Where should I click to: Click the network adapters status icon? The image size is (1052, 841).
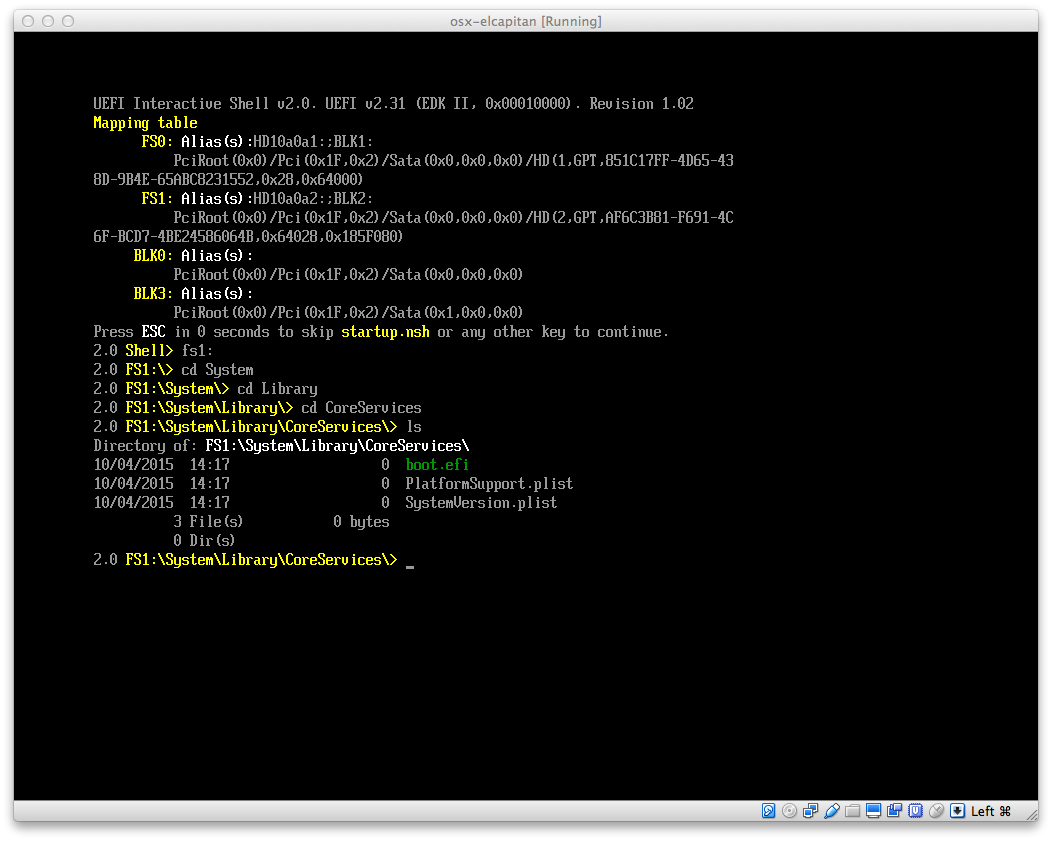(x=810, y=811)
